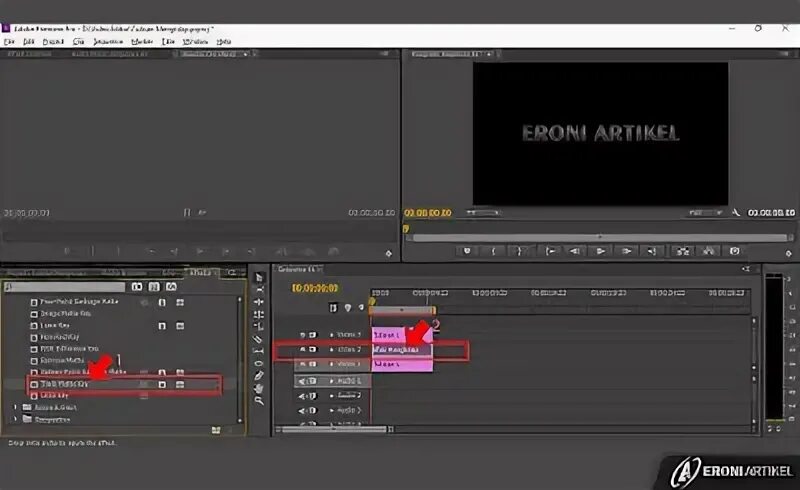Expand the Video 3 track
The image size is (800, 490).
pos(332,335)
